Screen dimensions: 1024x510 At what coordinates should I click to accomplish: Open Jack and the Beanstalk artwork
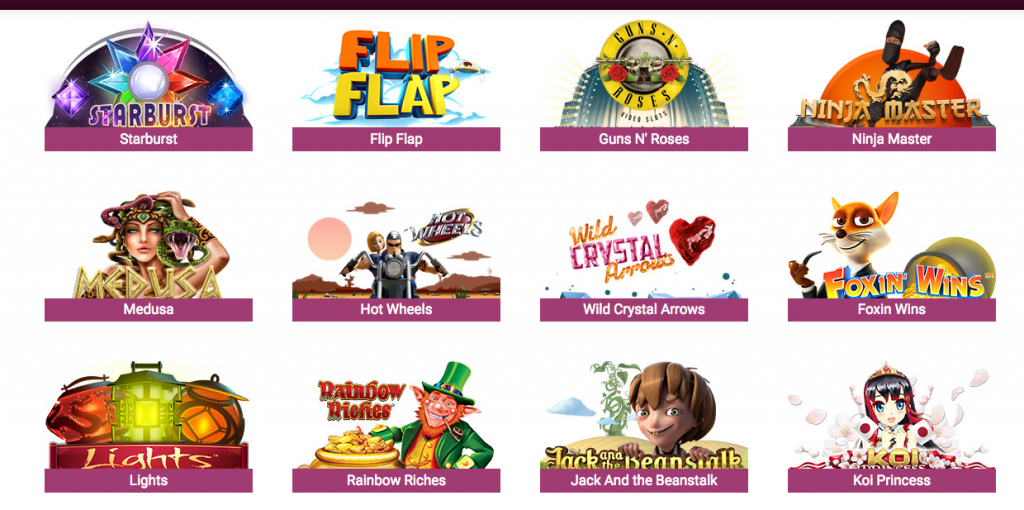643,415
